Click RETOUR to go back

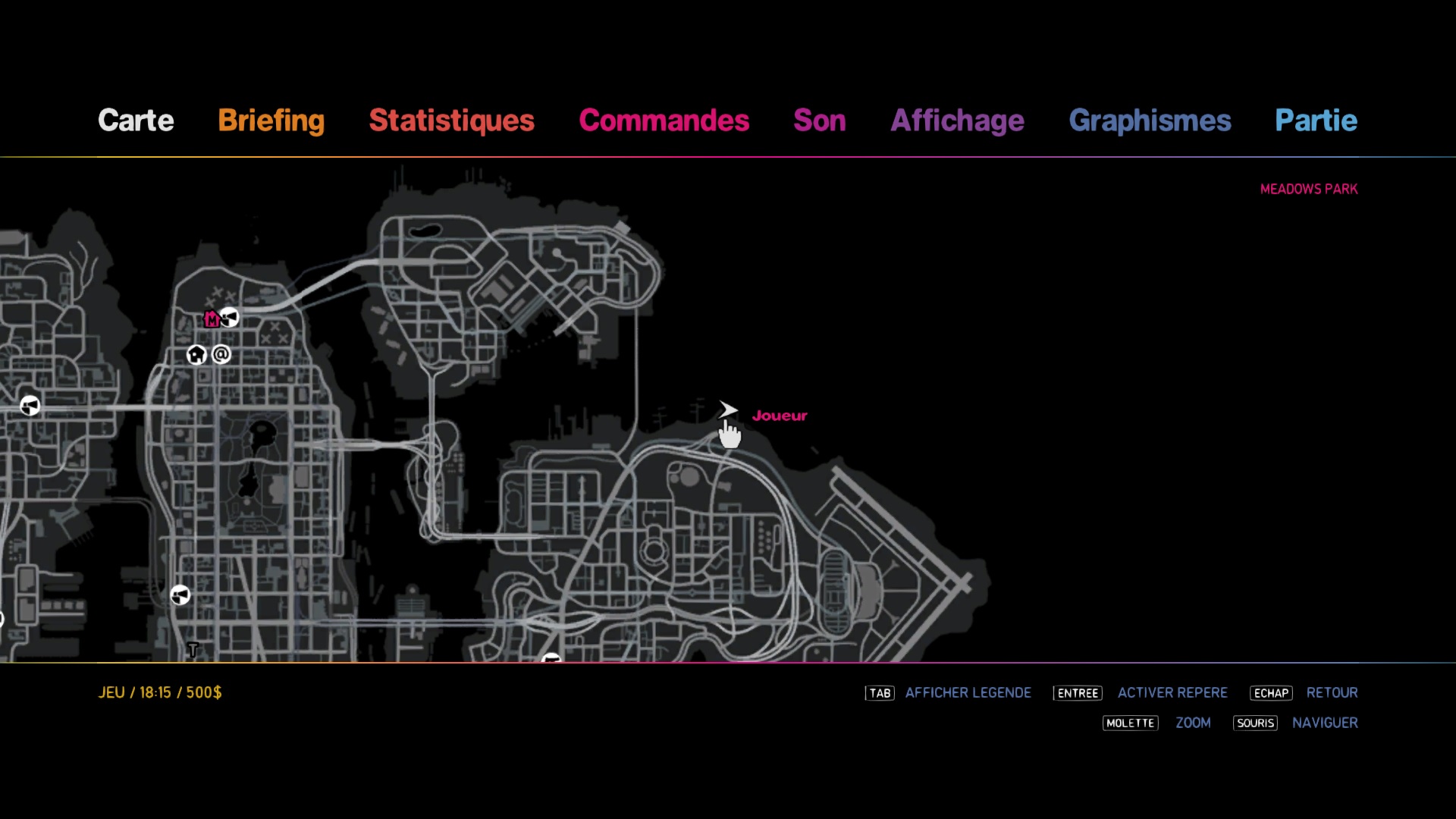(x=1332, y=692)
